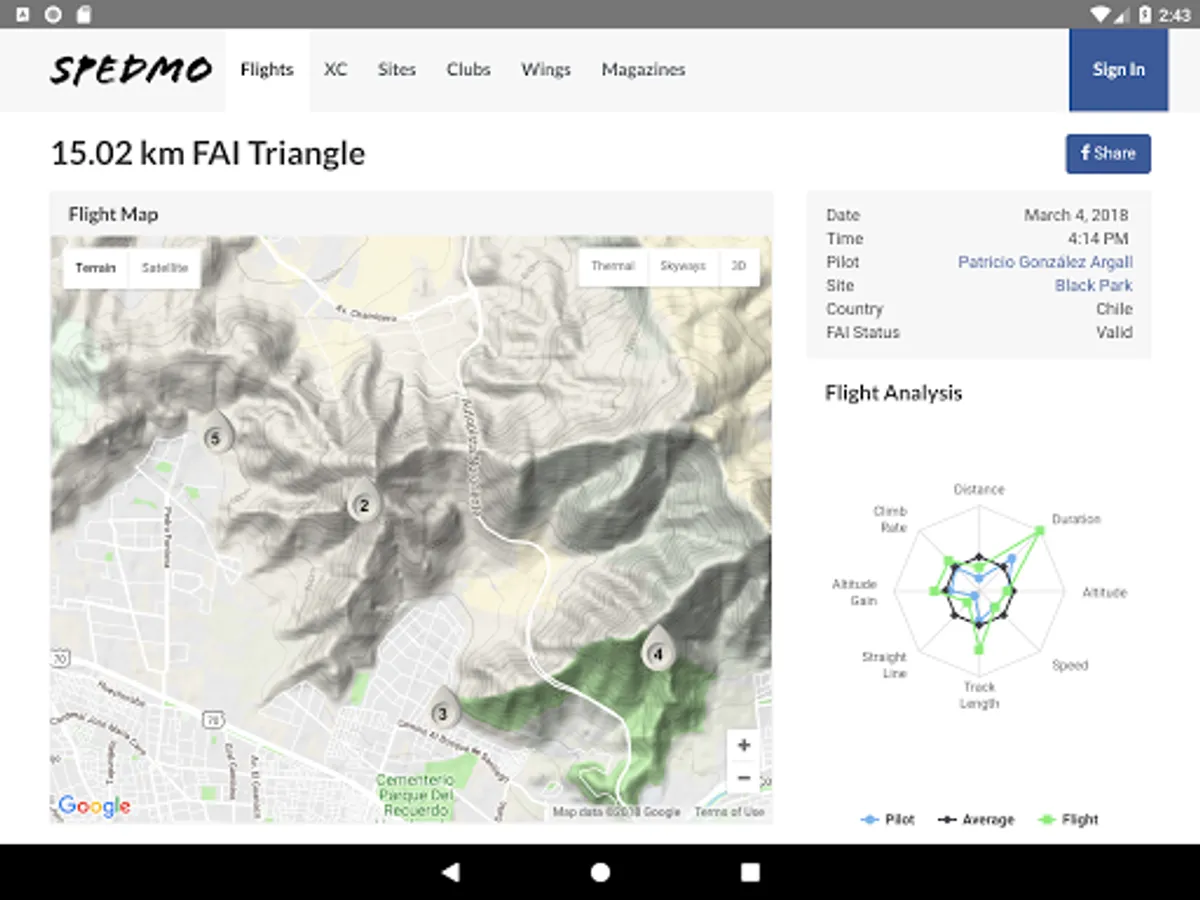
Task: Click the Duration axis label on radar chart
Action: click(1076, 519)
